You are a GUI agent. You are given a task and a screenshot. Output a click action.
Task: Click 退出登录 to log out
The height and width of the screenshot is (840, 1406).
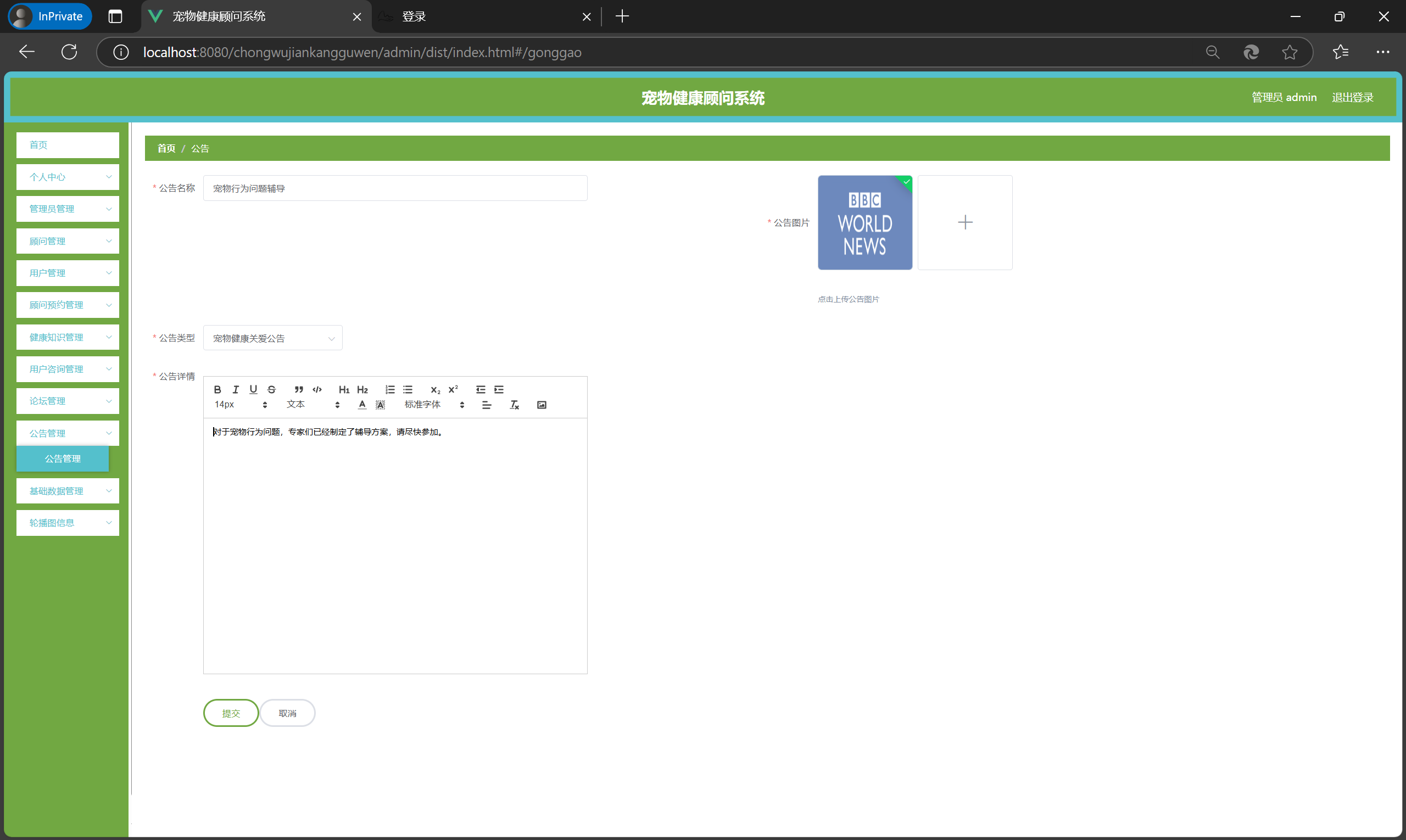pos(1352,97)
